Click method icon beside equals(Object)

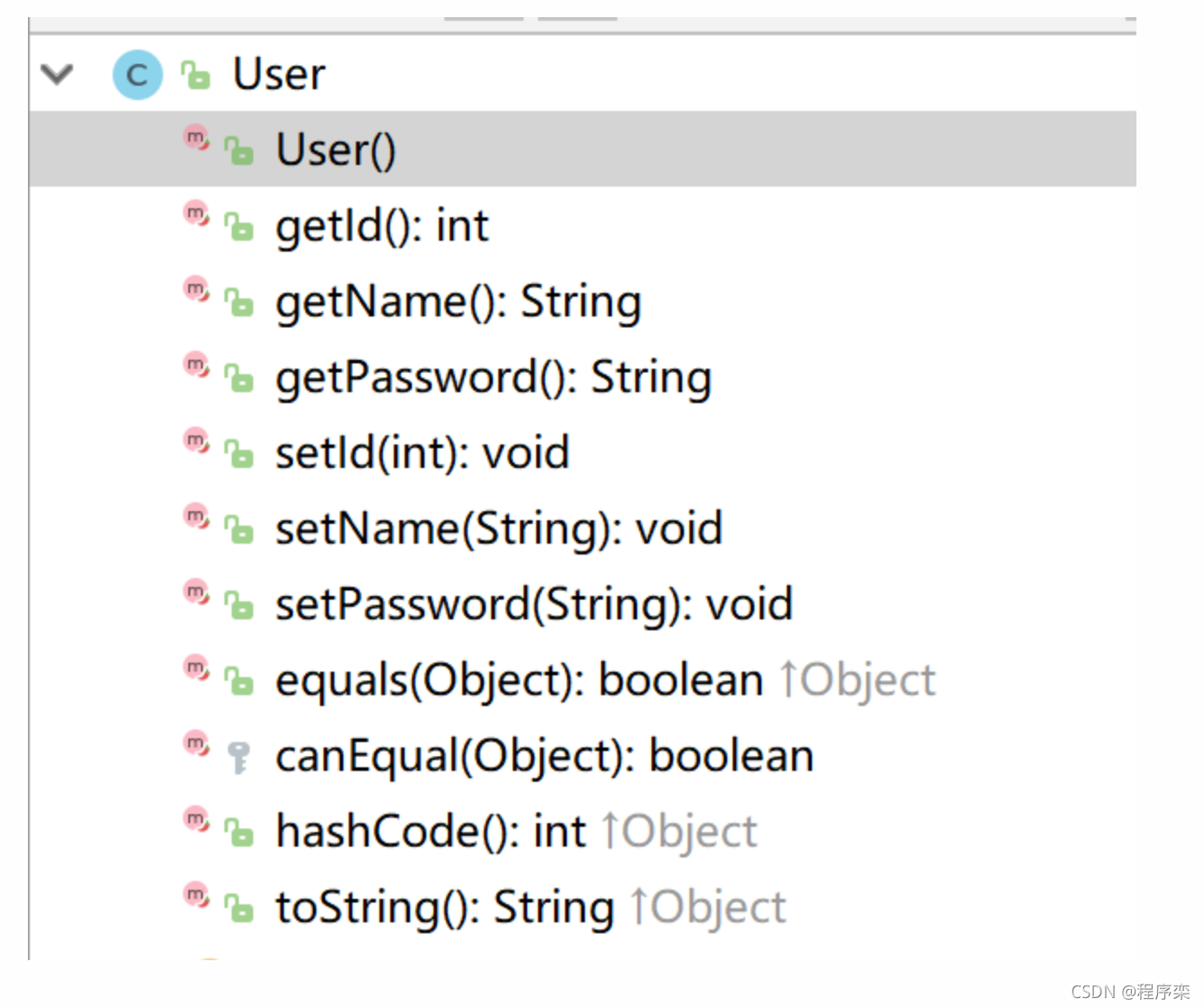tap(196, 668)
